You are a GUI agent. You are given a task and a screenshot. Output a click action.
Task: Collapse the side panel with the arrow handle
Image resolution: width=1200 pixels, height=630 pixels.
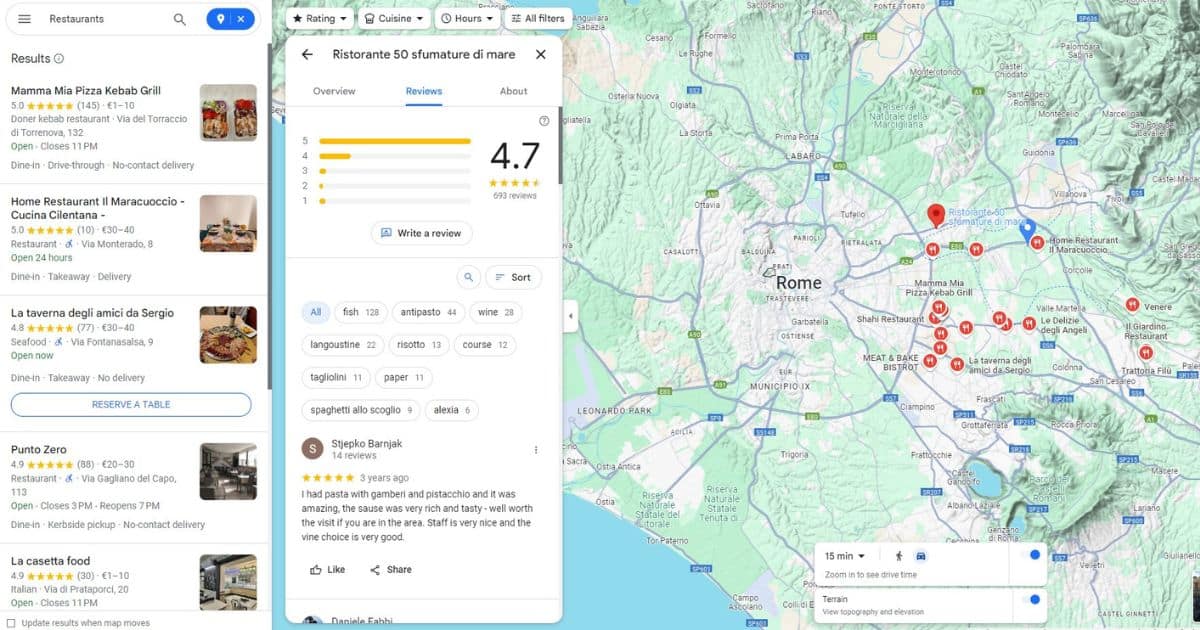pos(571,316)
